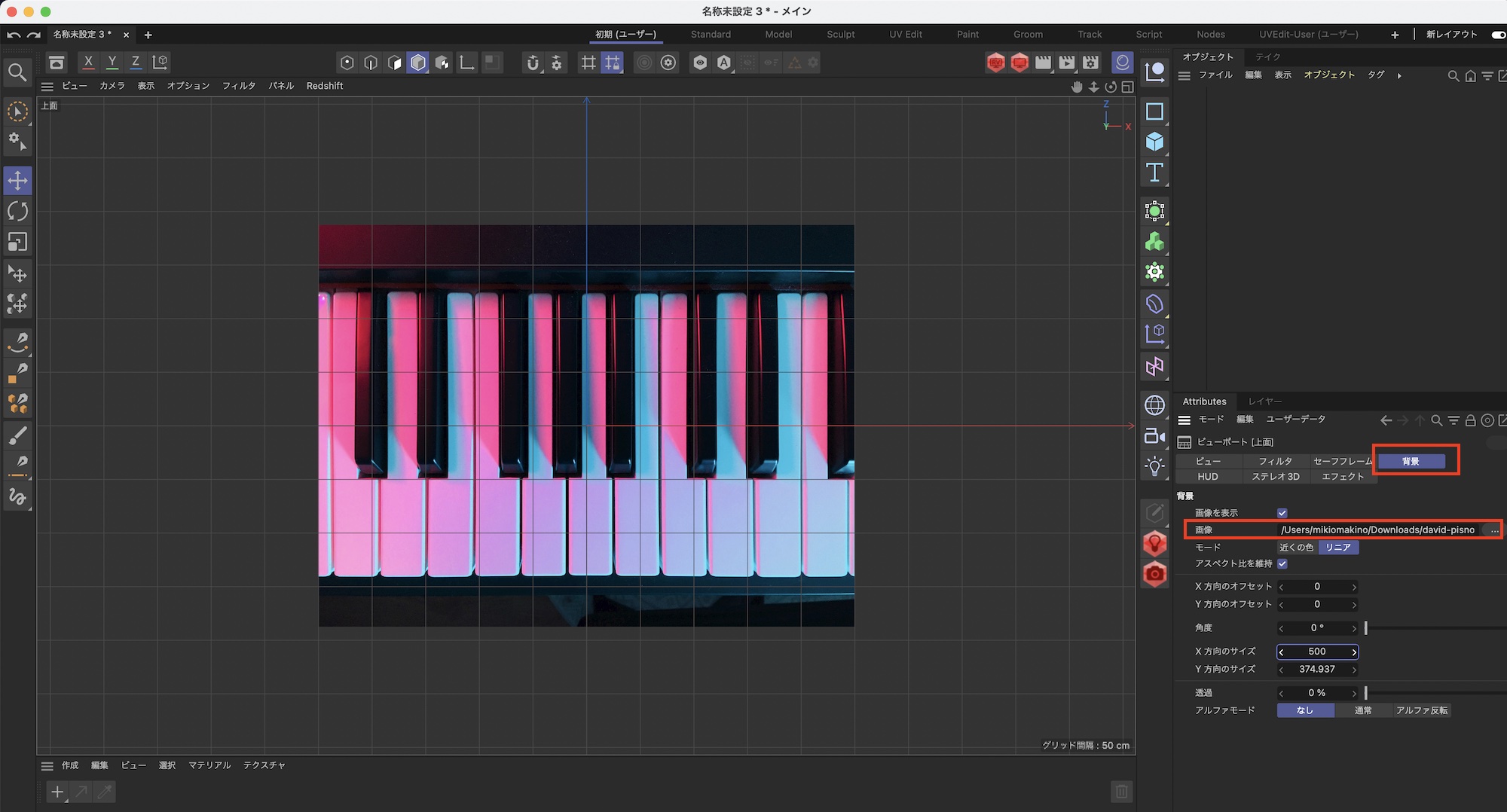The image size is (1507, 812).
Task: Open the Attributes panel hamburger menu
Action: (1185, 420)
